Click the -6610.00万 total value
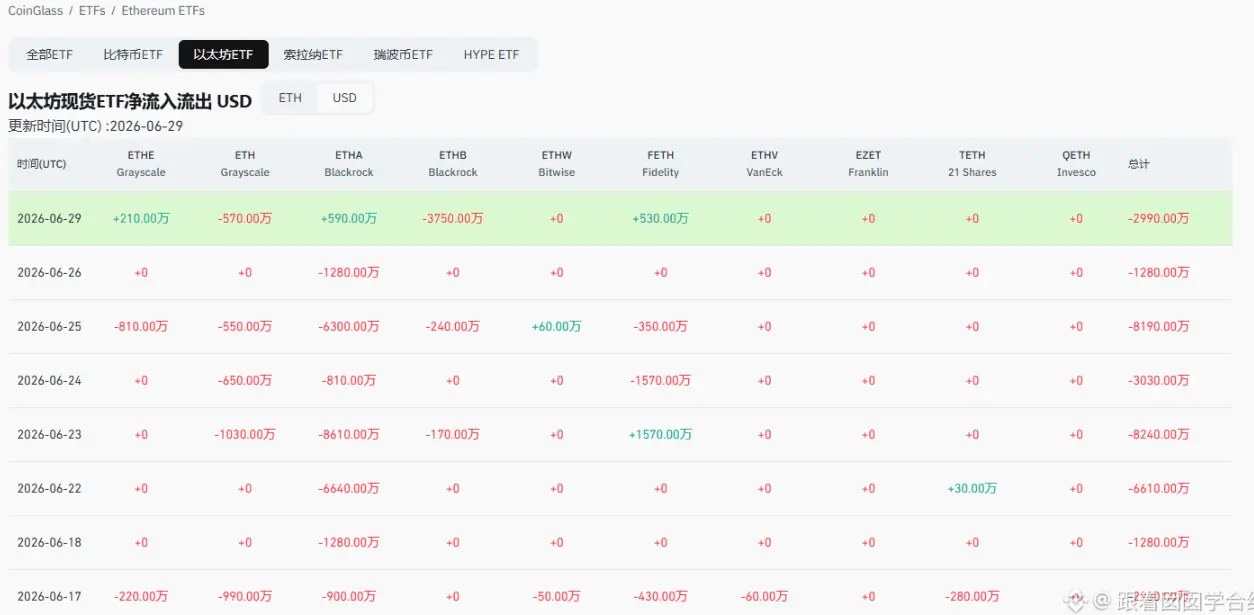The width and height of the screenshot is (1254, 615). click(1159, 488)
